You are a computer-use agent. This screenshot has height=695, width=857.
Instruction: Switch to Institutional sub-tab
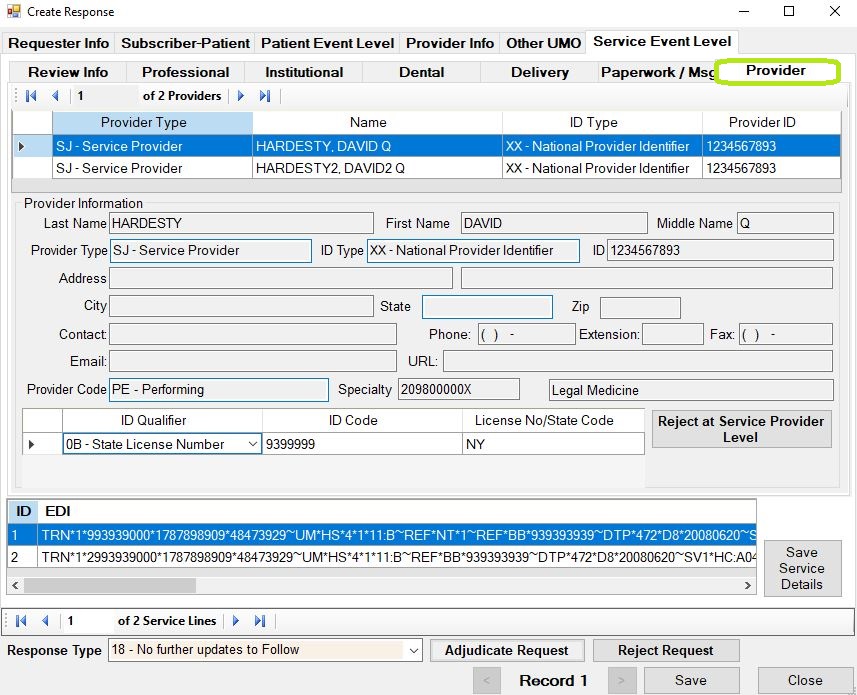304,72
